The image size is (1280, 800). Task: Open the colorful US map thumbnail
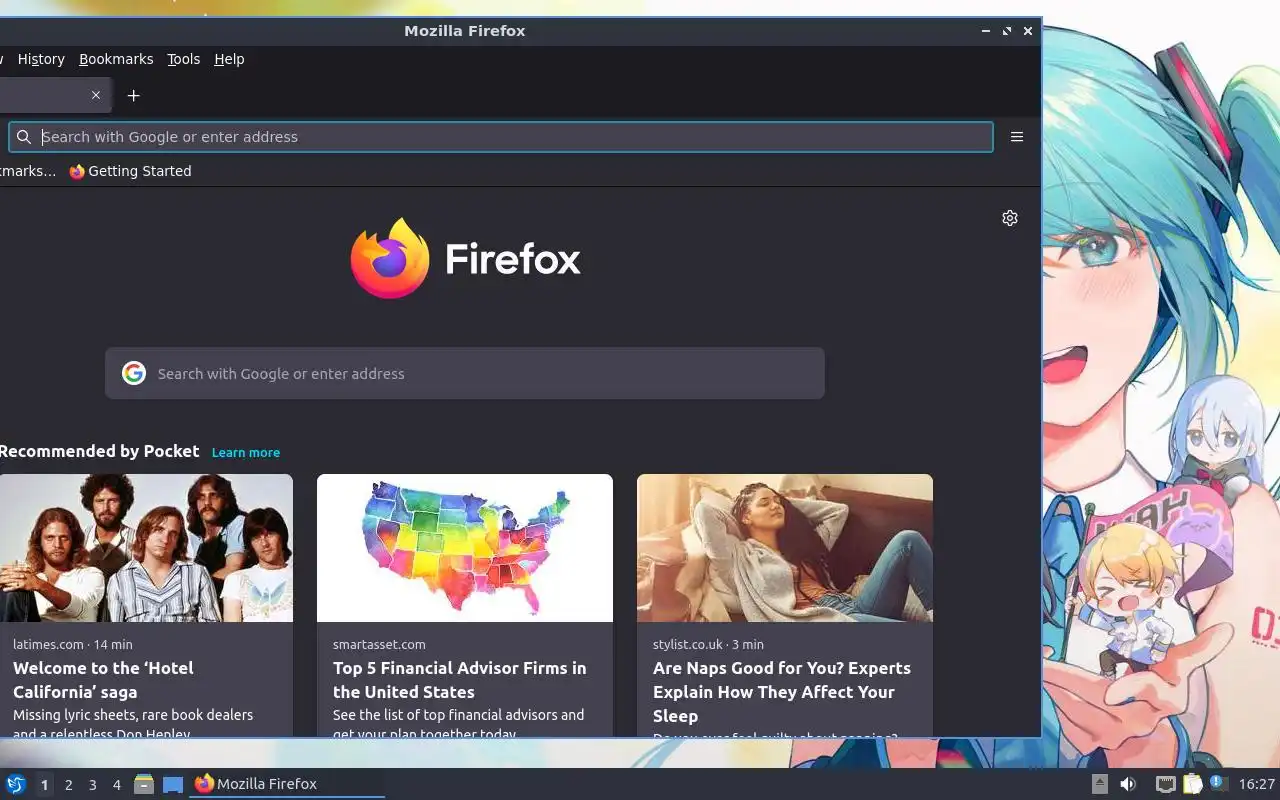point(465,548)
